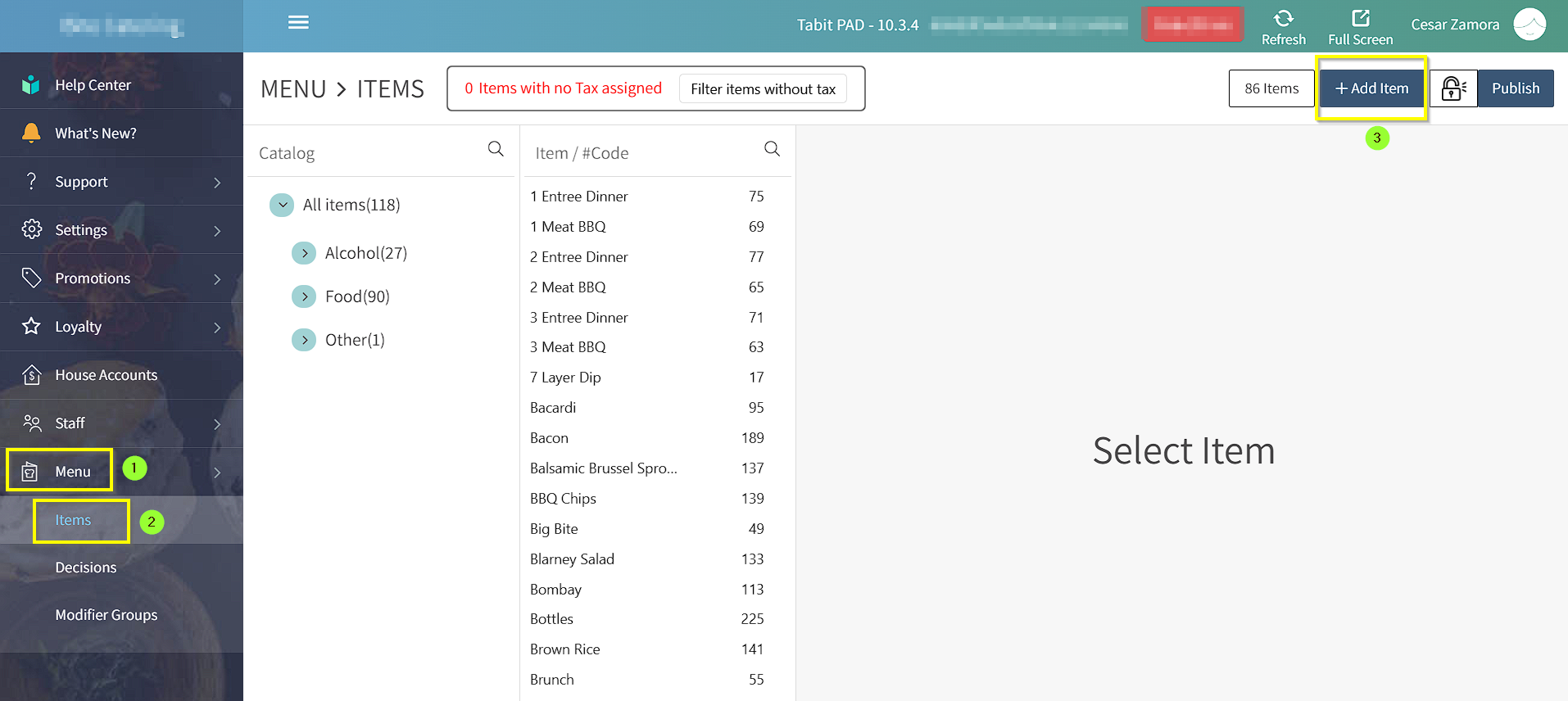Expand the Food category

[304, 296]
